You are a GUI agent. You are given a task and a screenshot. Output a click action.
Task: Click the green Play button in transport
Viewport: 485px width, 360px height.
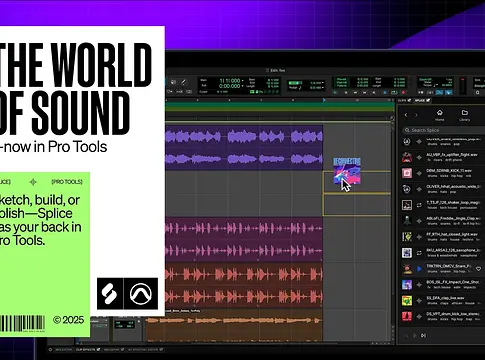tap(394, 92)
